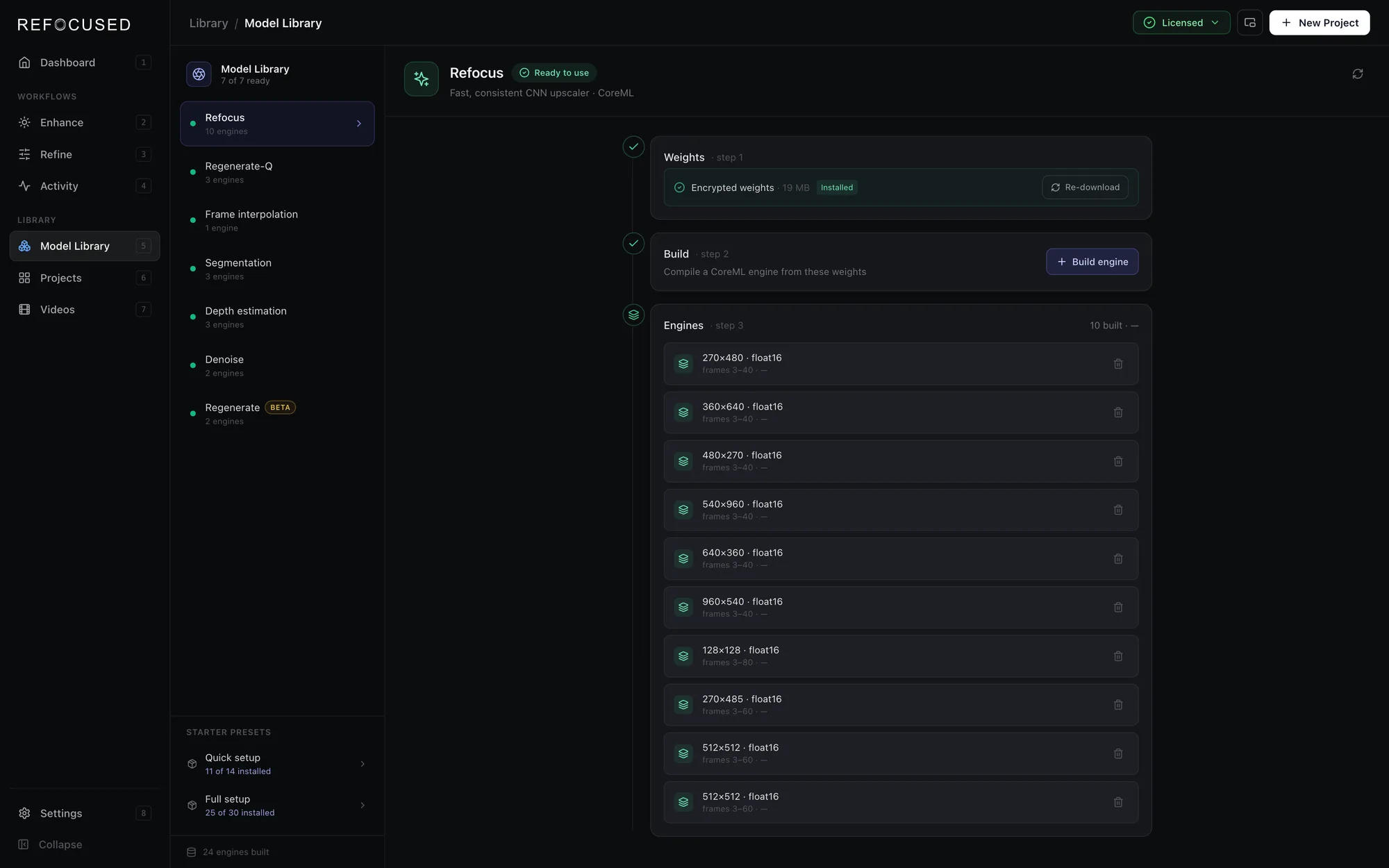This screenshot has height=868, width=1389.
Task: Click the Model Library aperture icon
Action: [x=199, y=74]
